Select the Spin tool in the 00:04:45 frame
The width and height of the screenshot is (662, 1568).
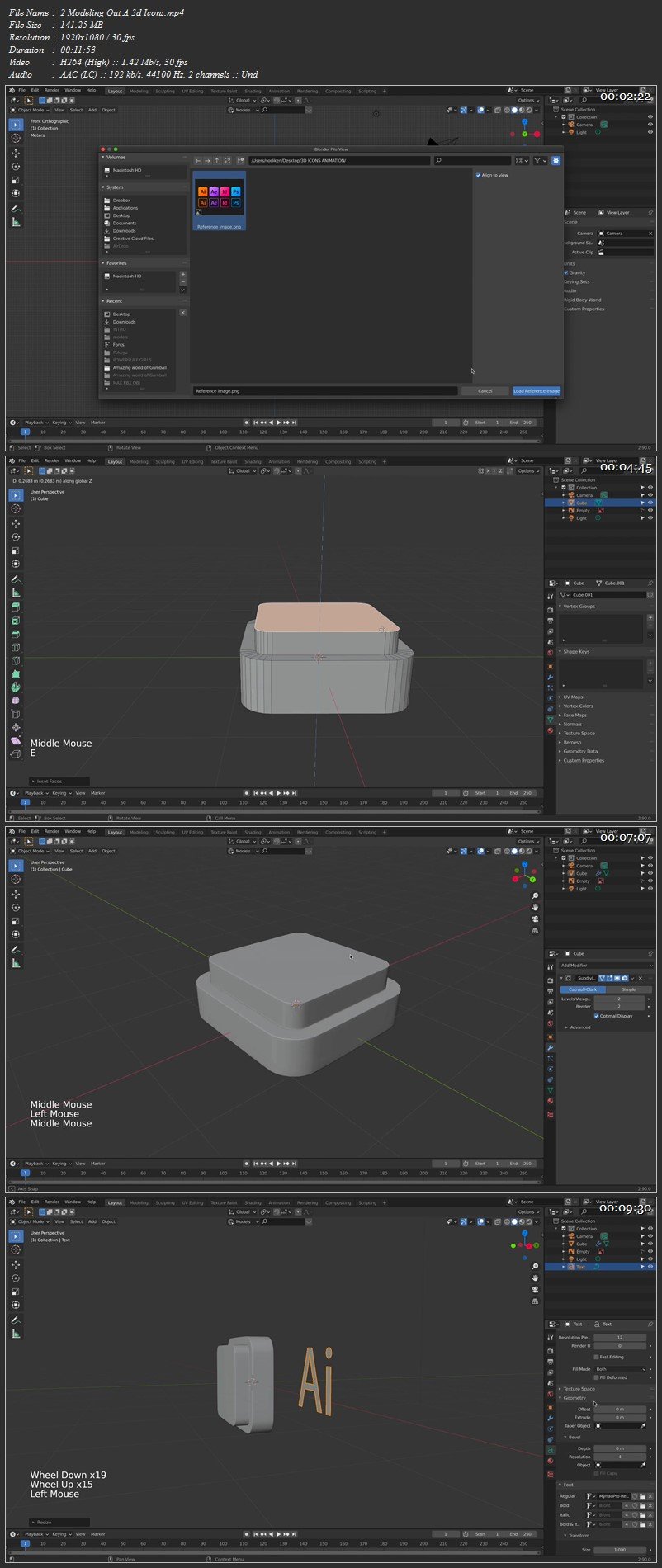point(16,687)
